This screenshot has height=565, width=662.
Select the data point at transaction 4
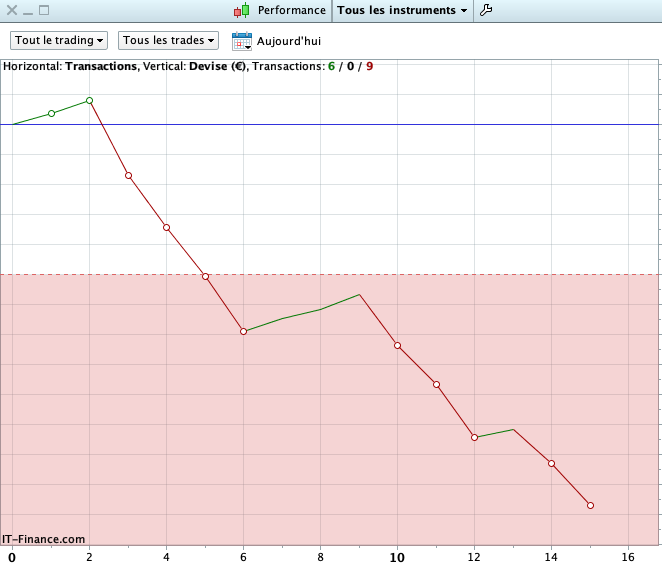coord(166,228)
